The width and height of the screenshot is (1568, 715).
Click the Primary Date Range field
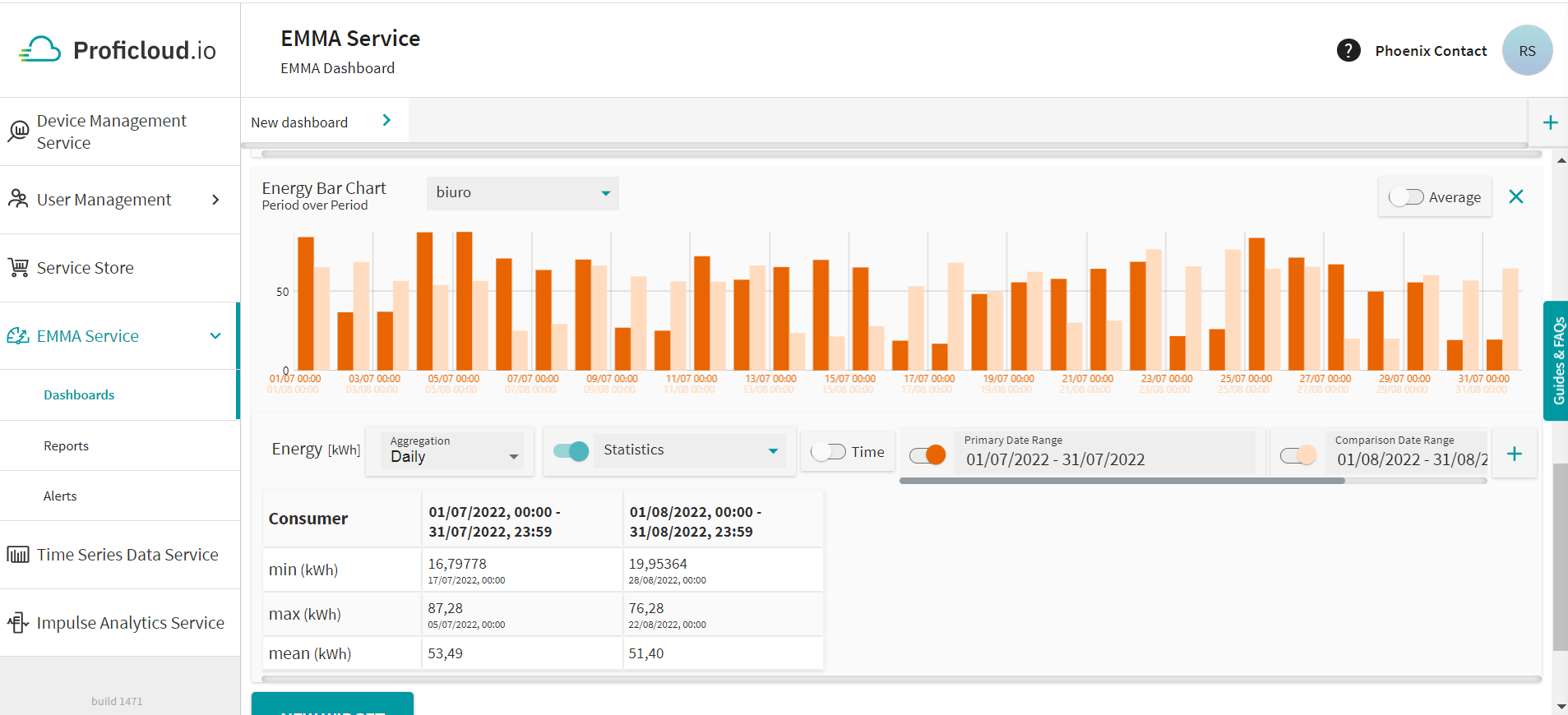[1103, 452]
